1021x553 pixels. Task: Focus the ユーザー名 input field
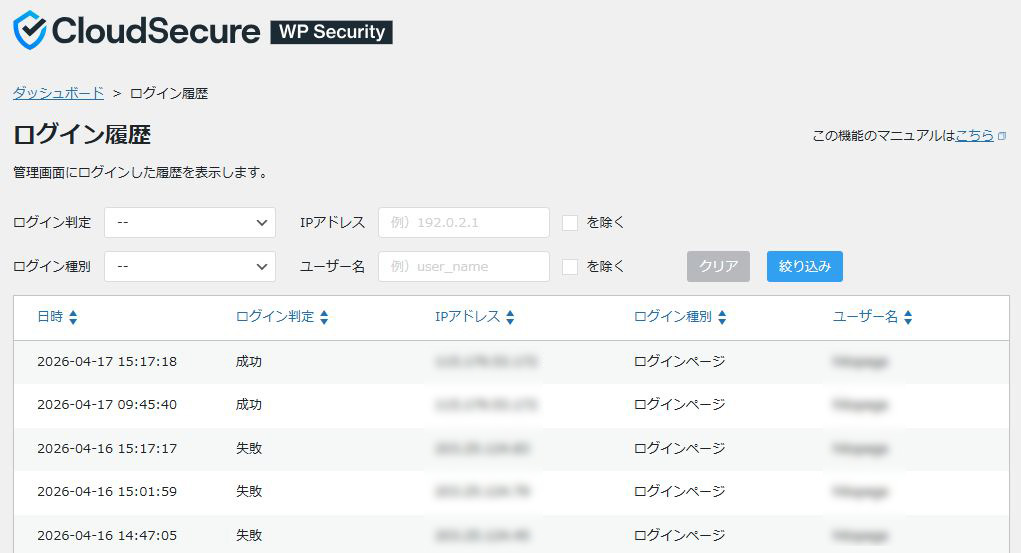click(464, 266)
